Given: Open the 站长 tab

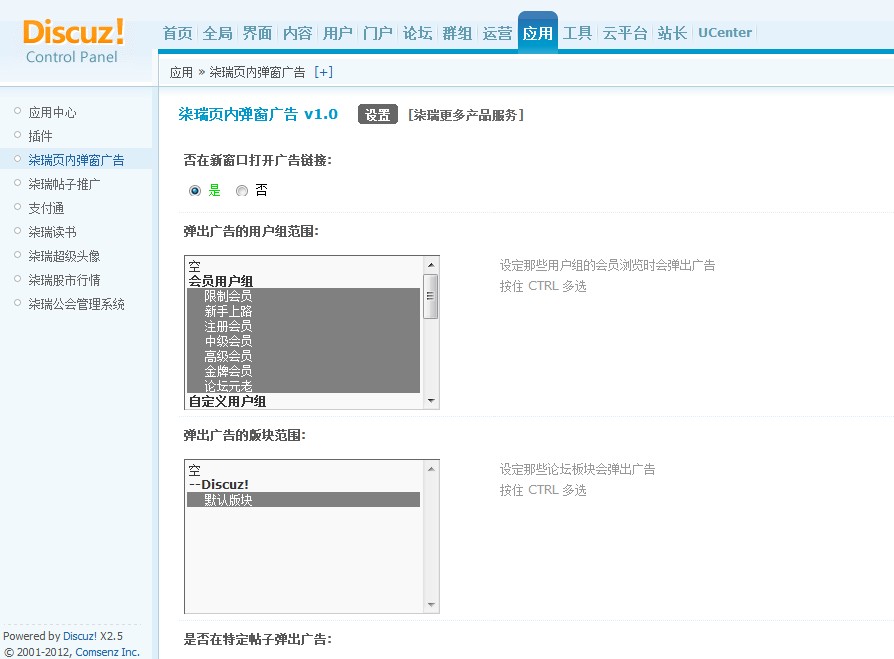Looking at the screenshot, I should (x=672, y=33).
